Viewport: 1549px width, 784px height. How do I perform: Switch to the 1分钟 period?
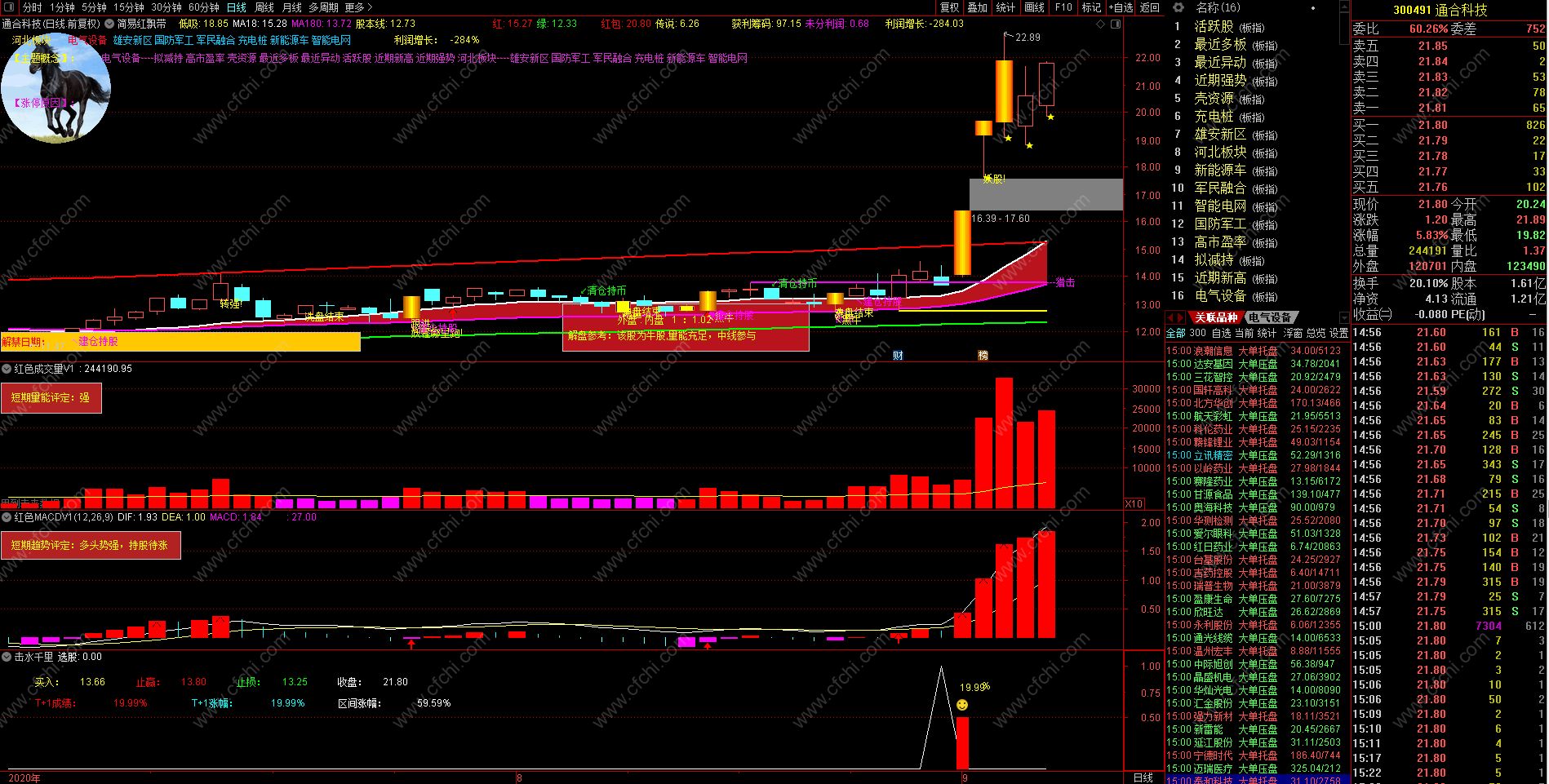click(x=62, y=7)
